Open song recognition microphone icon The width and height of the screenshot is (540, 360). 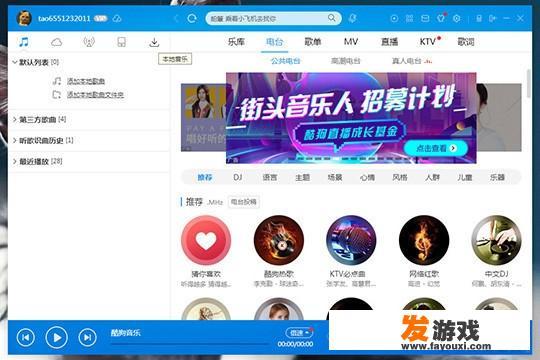click(352, 18)
